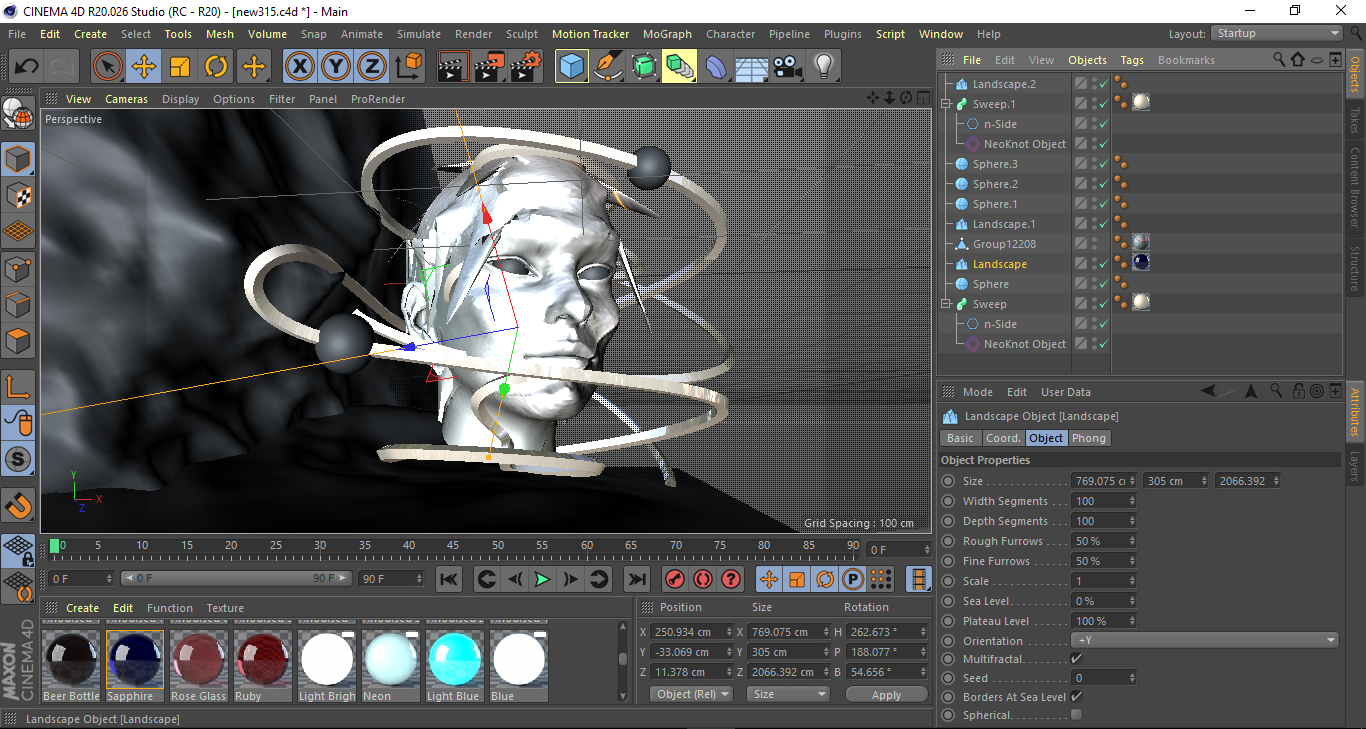
Task: Open the Simulate menu
Action: pos(418,34)
